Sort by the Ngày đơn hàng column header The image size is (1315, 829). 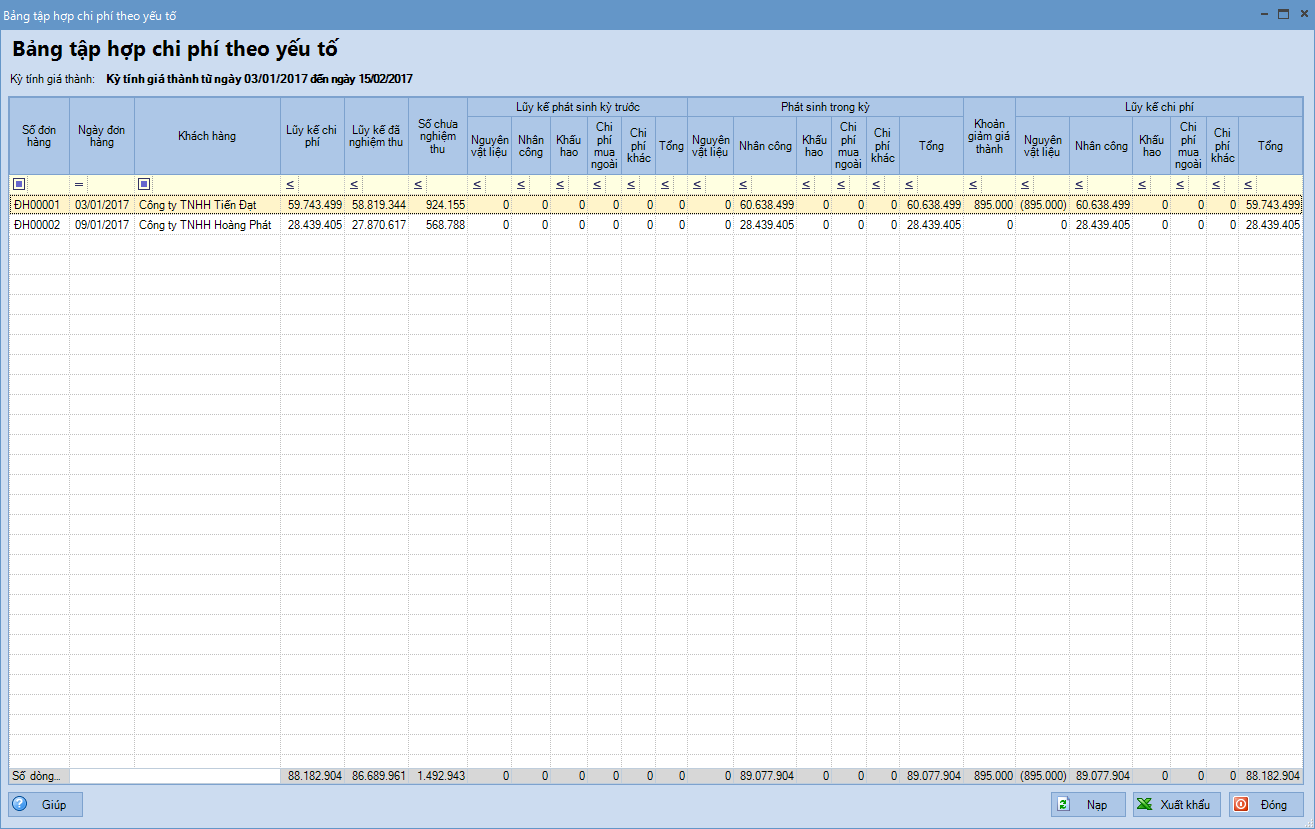point(101,136)
